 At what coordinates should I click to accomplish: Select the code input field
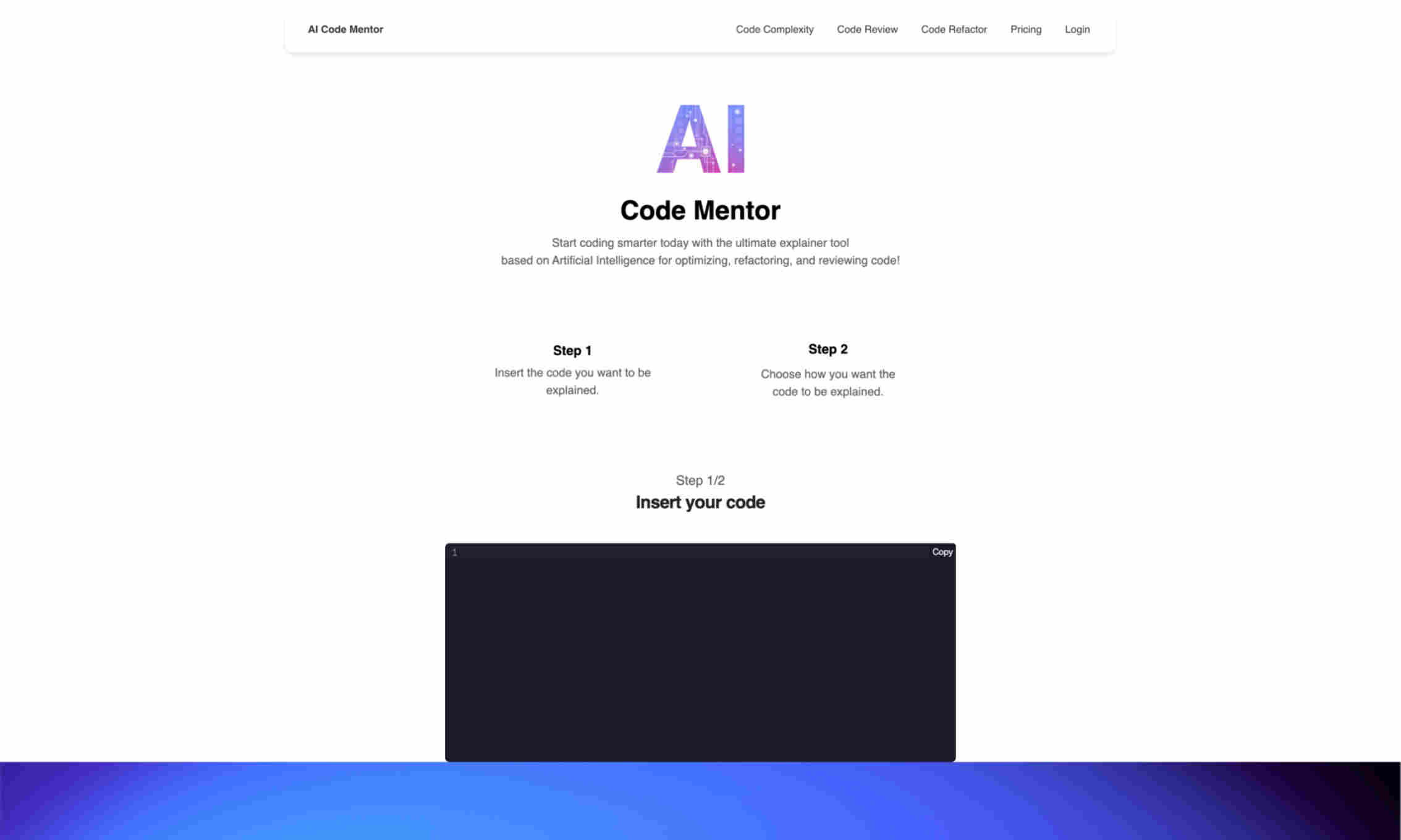tap(700, 650)
